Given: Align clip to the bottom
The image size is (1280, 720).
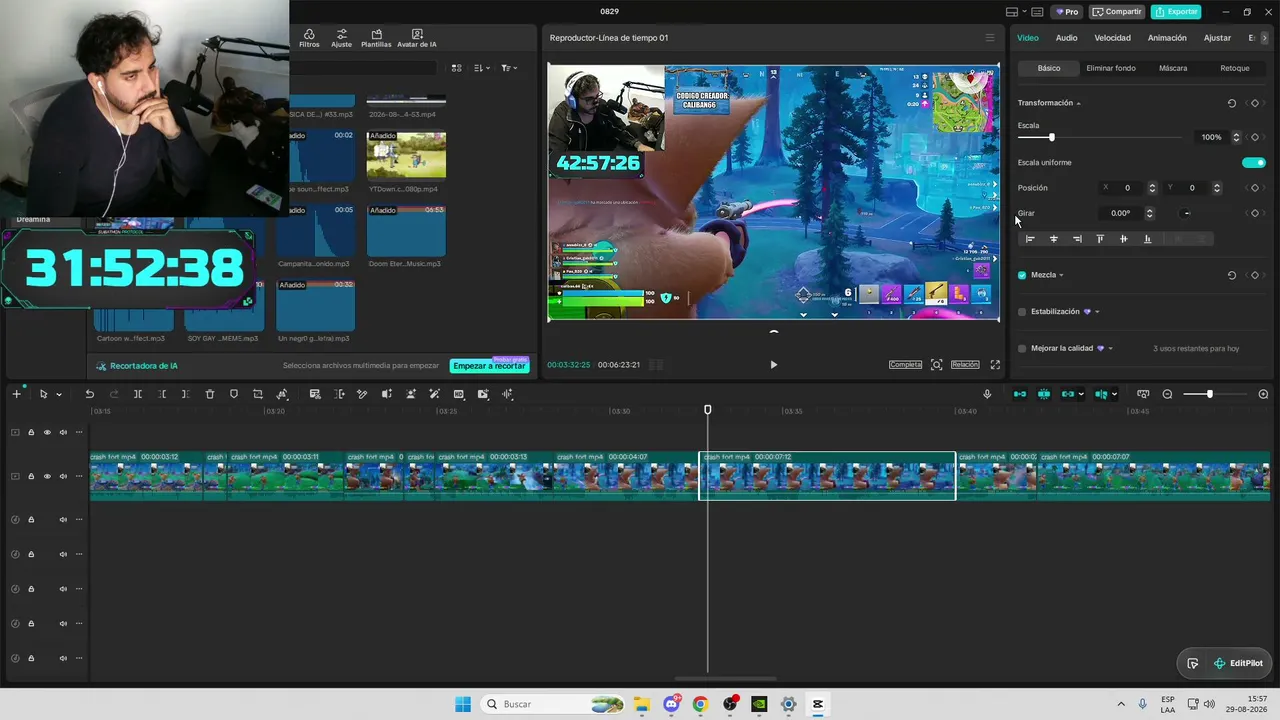Looking at the screenshot, I should coord(1147,239).
